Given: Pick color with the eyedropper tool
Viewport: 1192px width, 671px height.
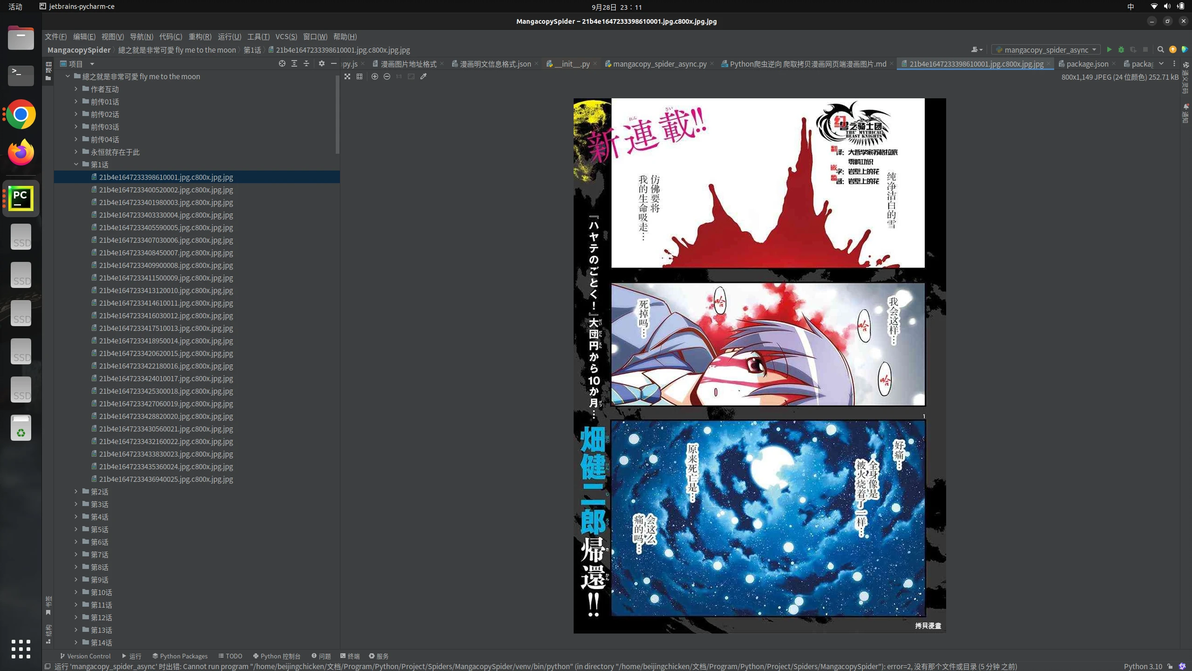Looking at the screenshot, I should tap(423, 77).
